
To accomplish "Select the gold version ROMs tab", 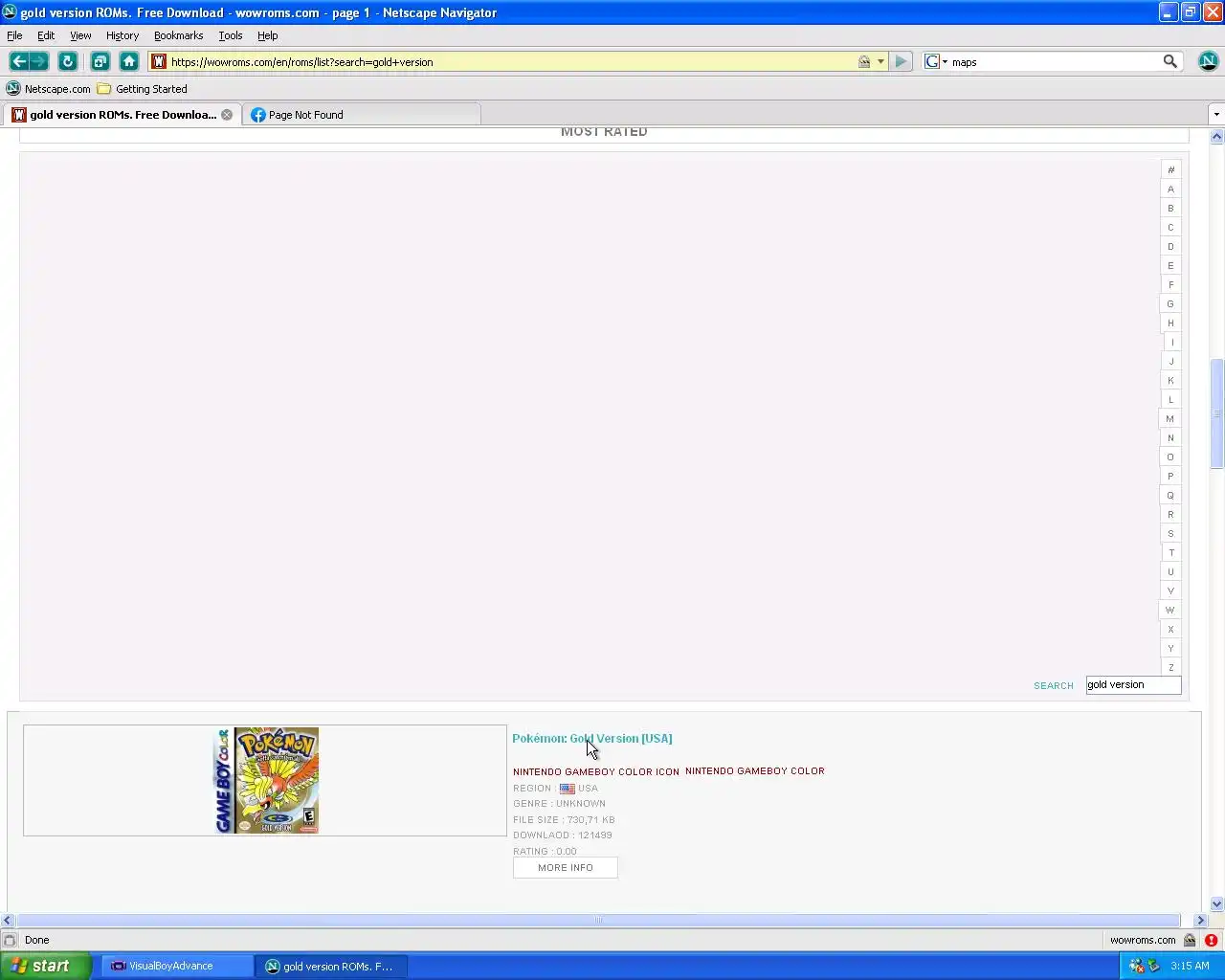I will (x=122, y=115).
